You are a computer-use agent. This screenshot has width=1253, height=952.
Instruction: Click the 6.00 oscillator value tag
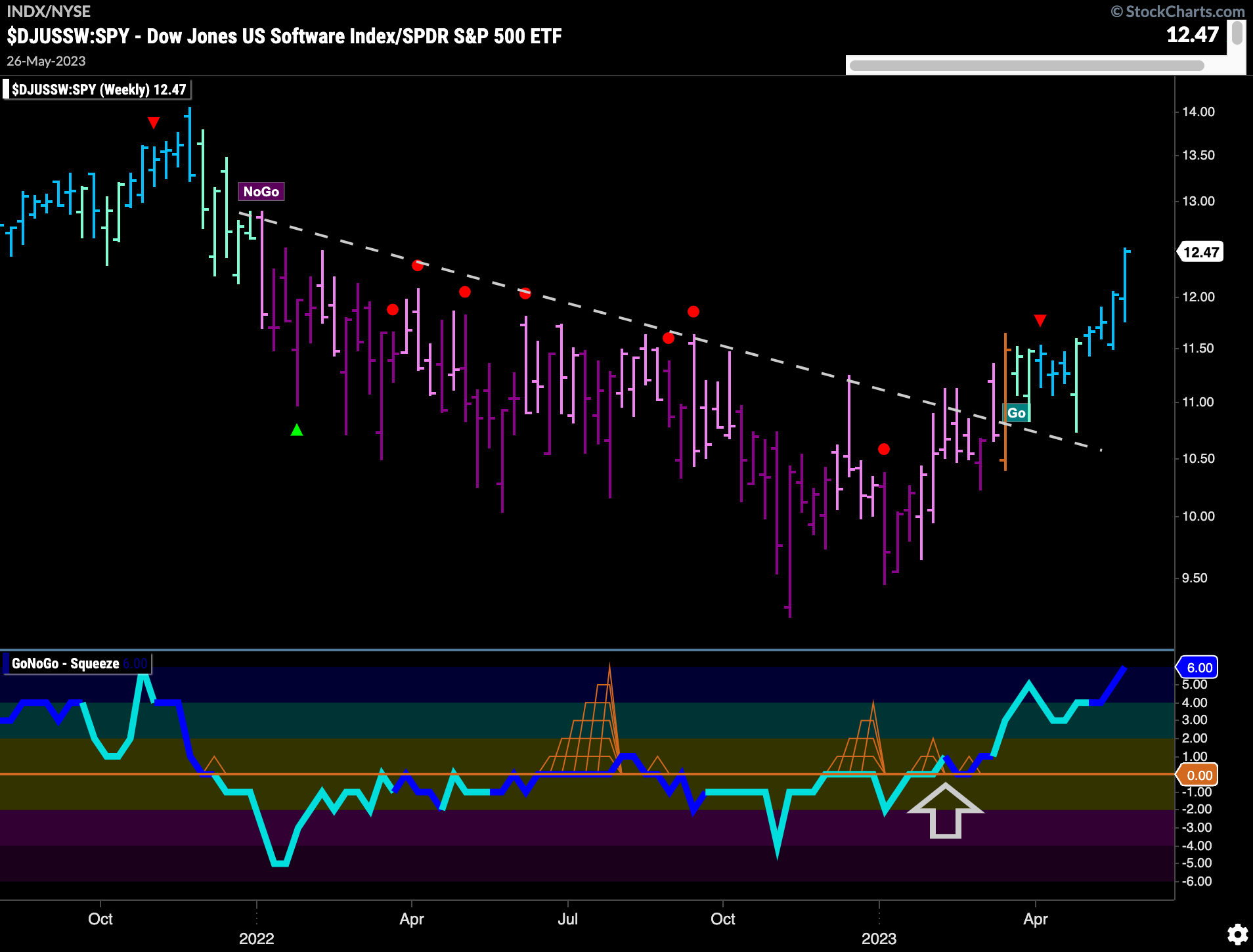1198,668
